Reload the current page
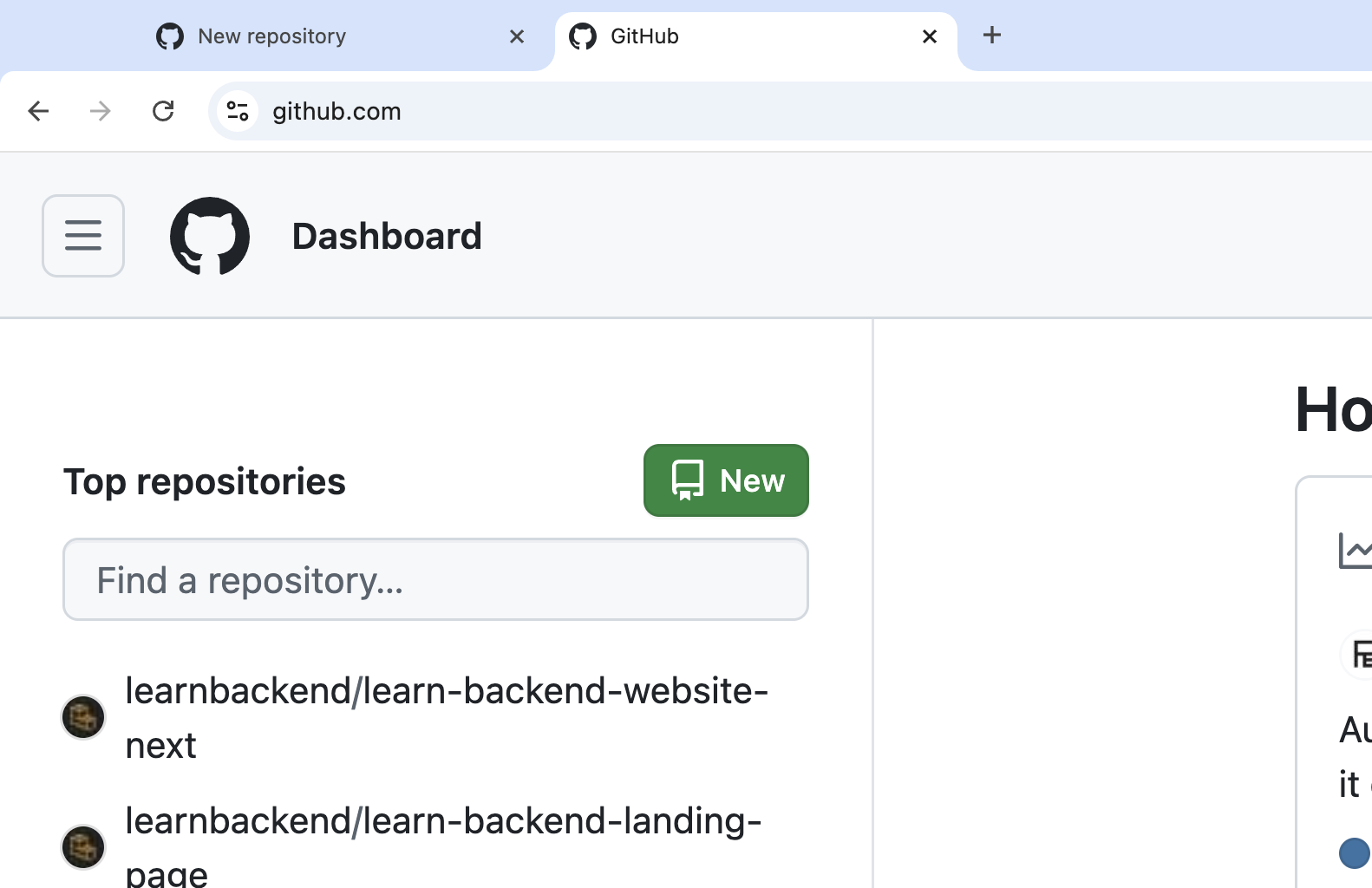 tap(163, 111)
